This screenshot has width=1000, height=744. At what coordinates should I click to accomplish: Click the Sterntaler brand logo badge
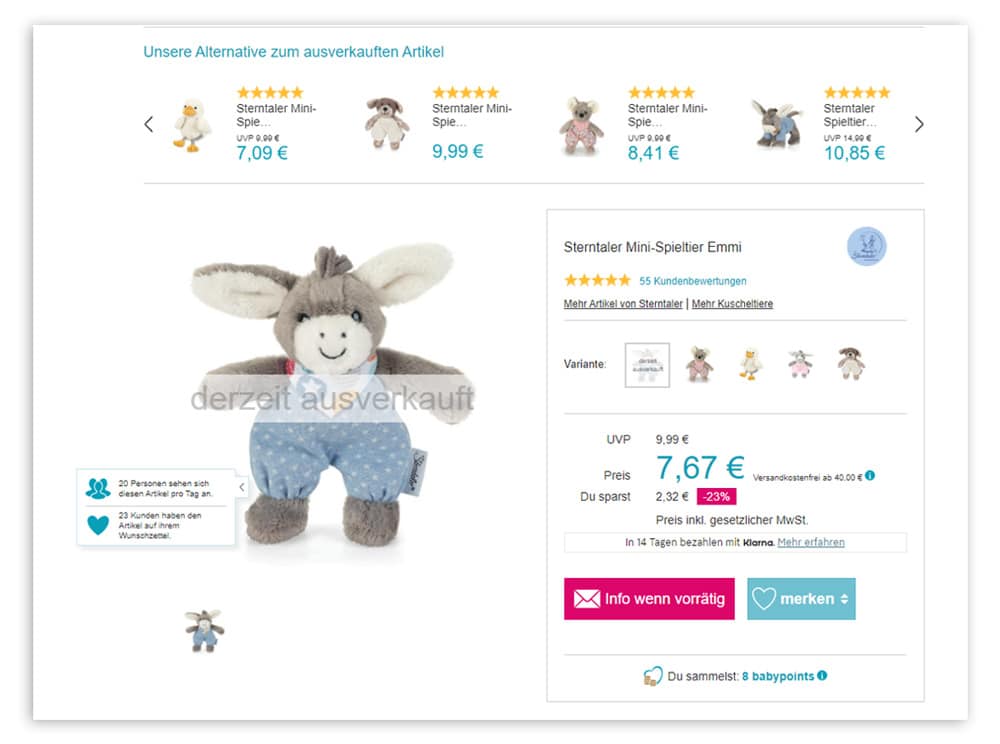(867, 246)
